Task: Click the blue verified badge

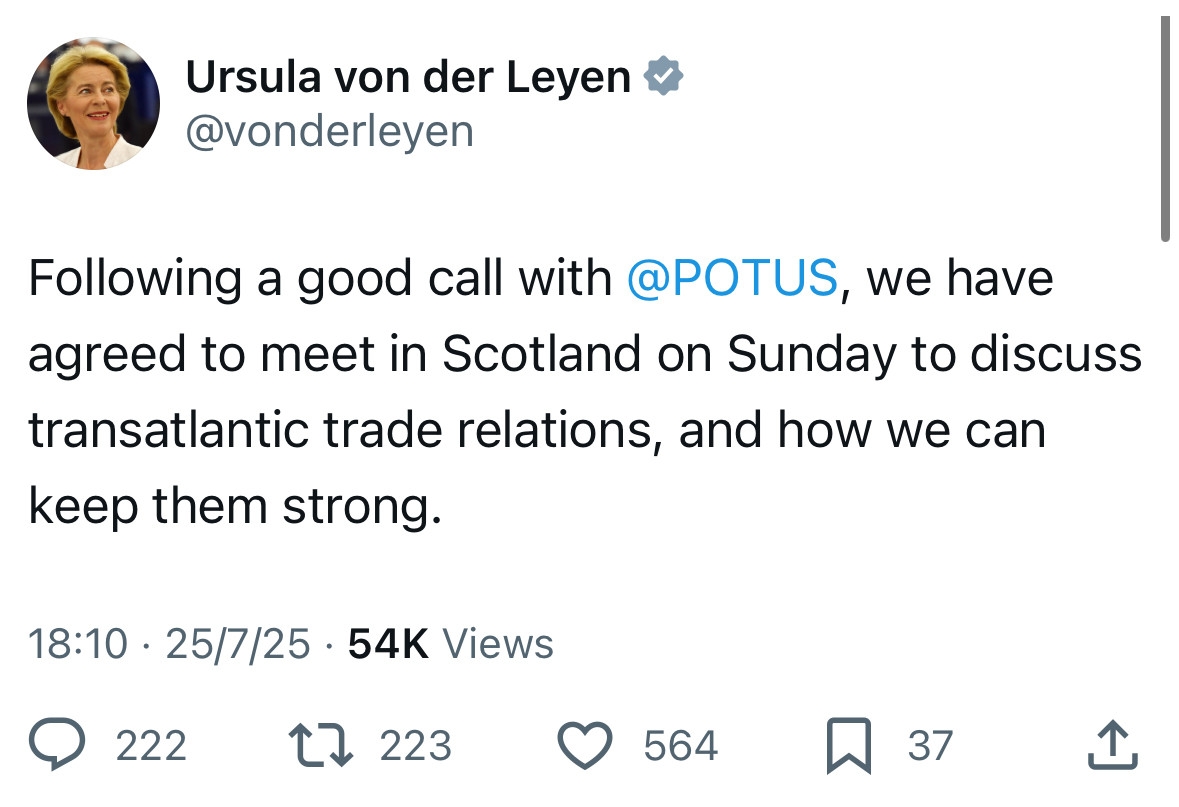Action: click(x=662, y=78)
